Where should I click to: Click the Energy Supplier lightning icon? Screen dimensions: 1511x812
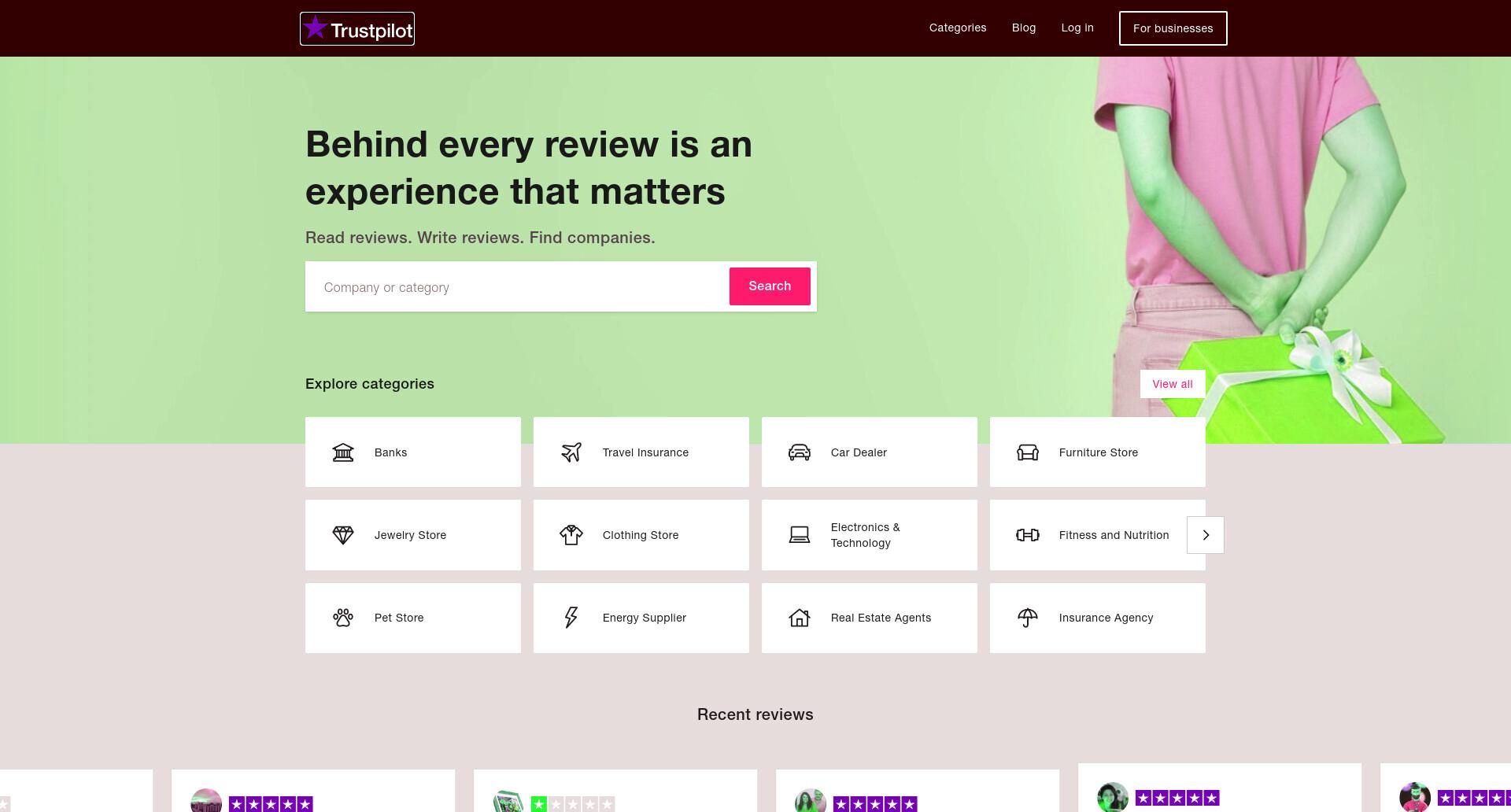[x=571, y=618]
